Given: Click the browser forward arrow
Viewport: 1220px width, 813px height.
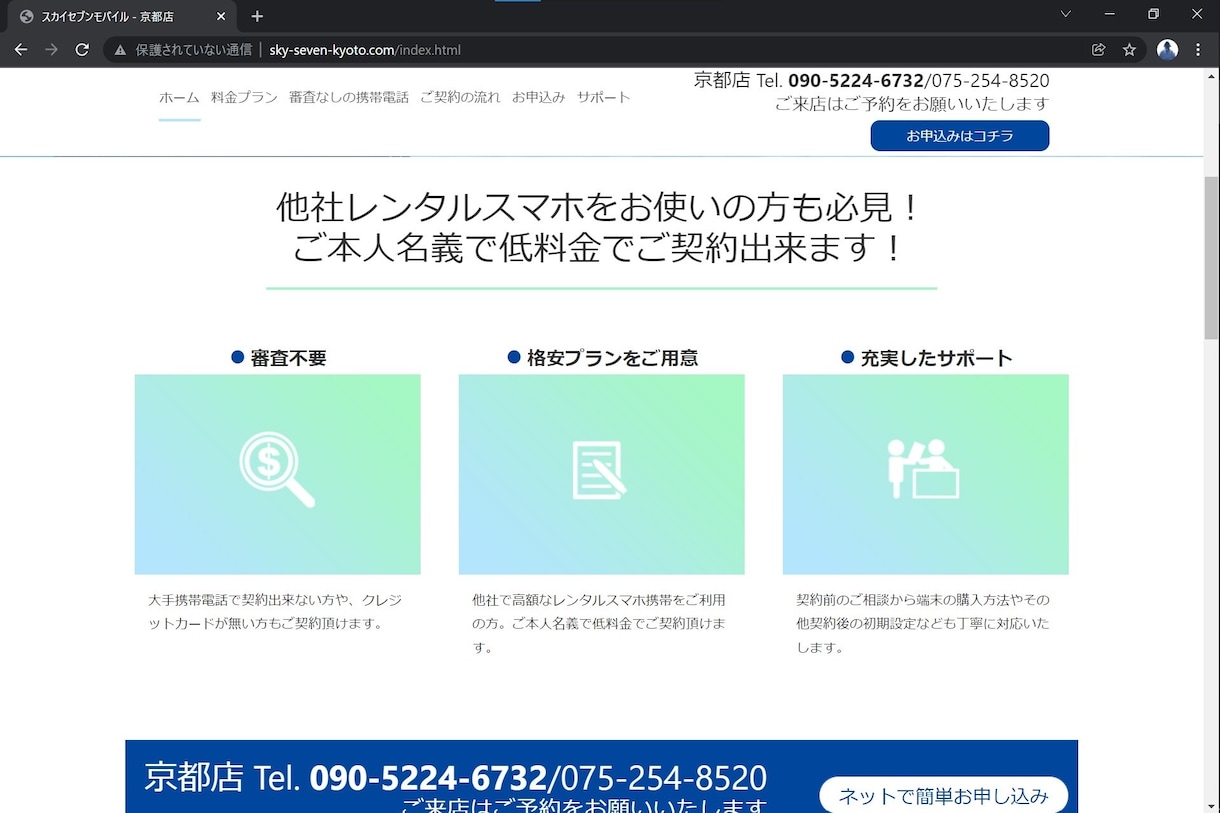Looking at the screenshot, I should click(x=51, y=49).
